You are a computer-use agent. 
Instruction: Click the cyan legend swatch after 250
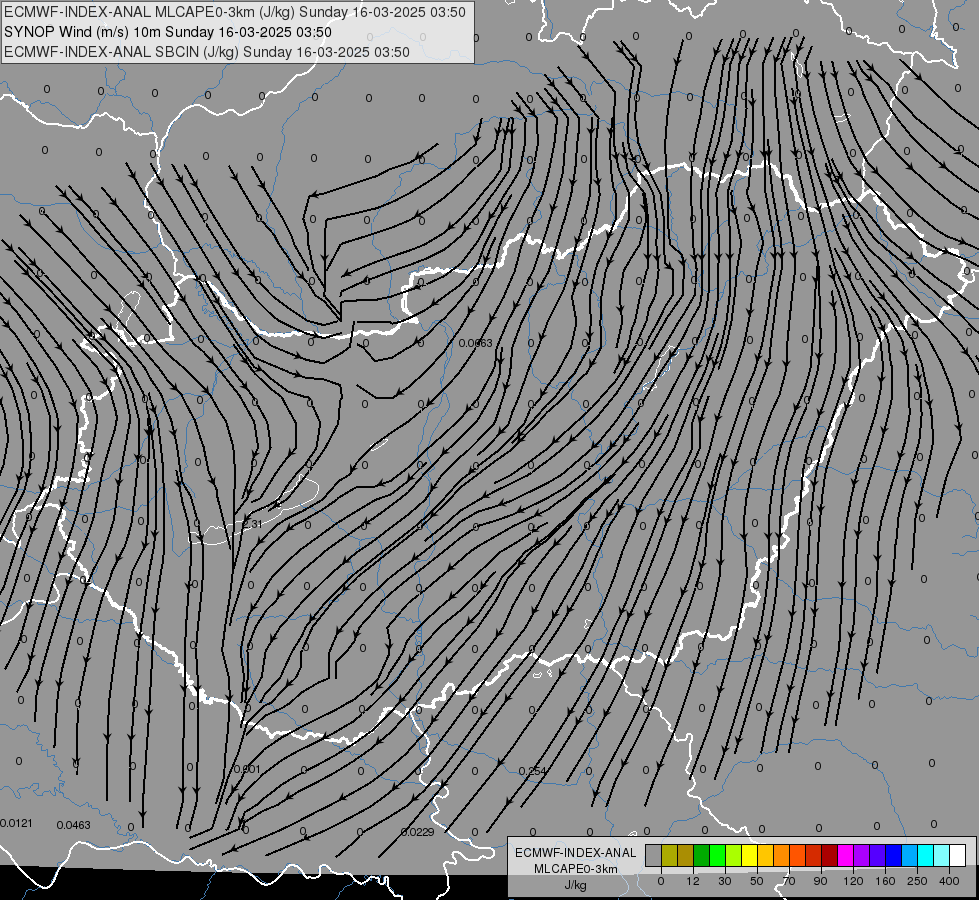pos(926,855)
